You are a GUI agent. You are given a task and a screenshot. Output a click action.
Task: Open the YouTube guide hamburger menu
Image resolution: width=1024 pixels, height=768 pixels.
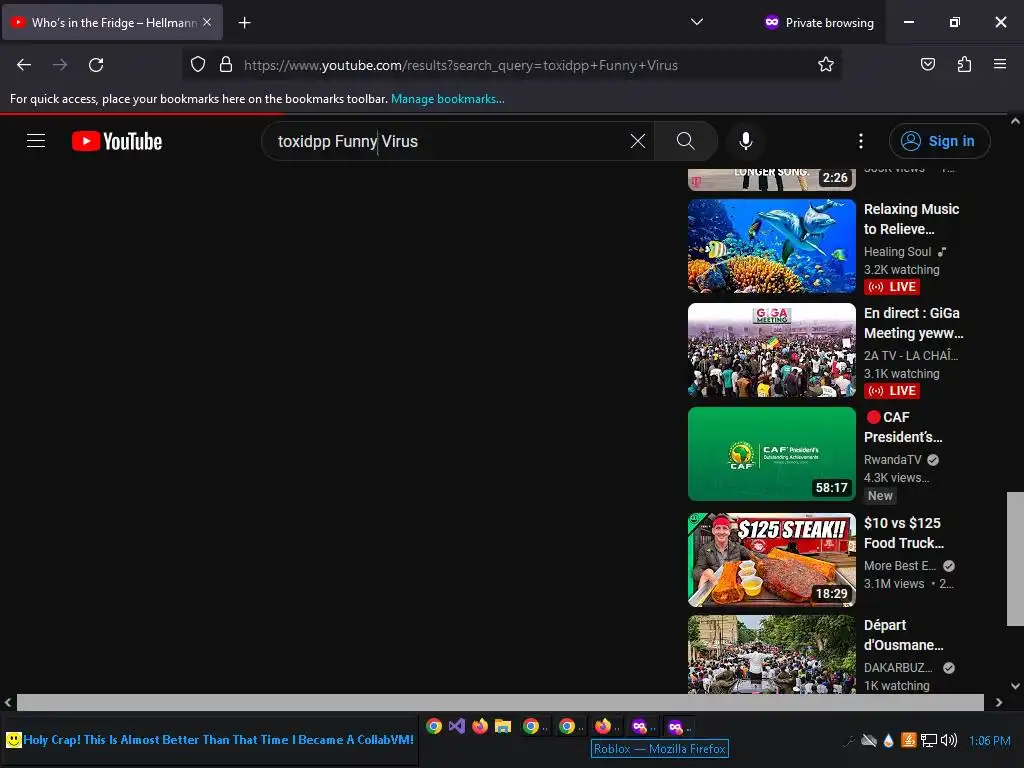(36, 140)
